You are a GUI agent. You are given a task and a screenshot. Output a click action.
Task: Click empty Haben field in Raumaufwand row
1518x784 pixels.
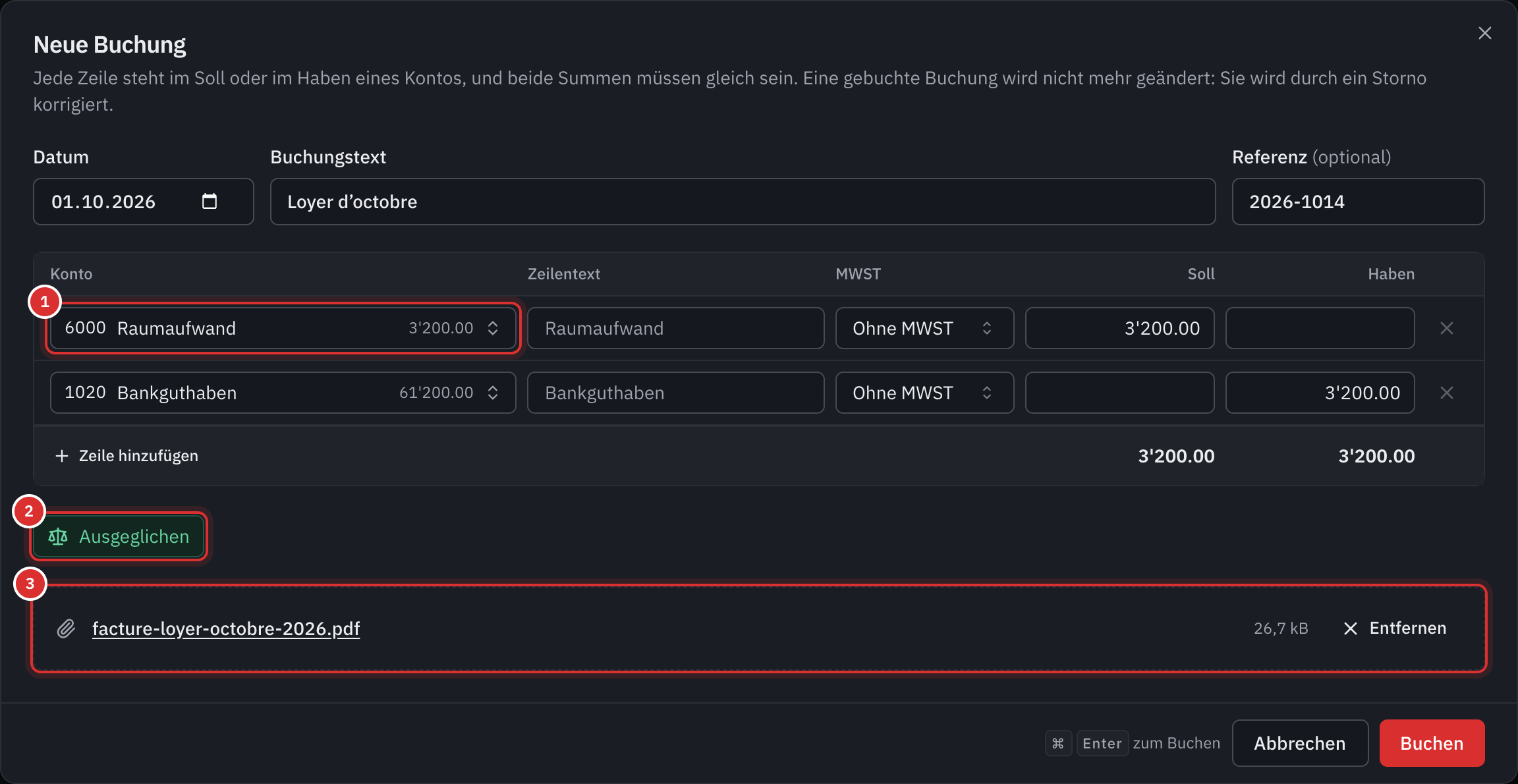point(1320,328)
